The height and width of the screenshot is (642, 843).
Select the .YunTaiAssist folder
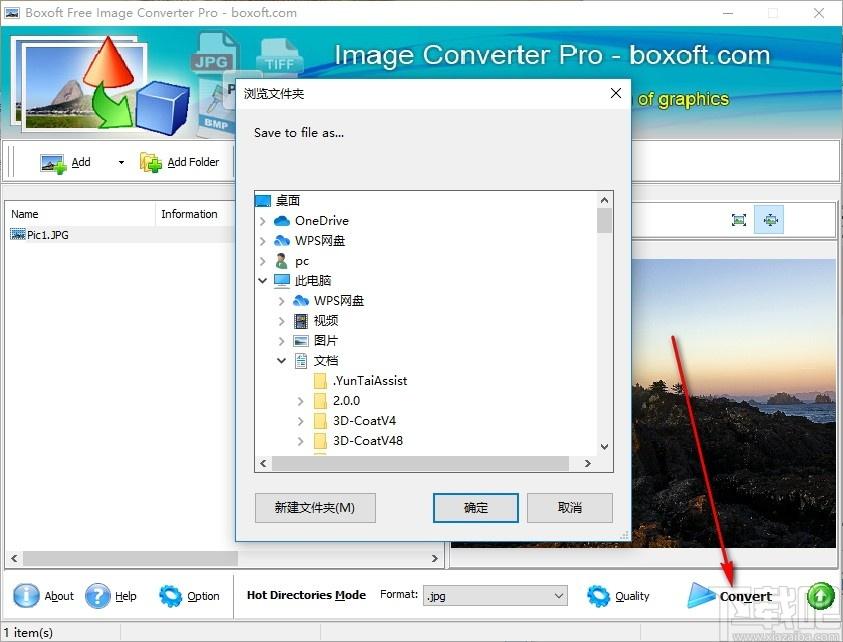(370, 381)
